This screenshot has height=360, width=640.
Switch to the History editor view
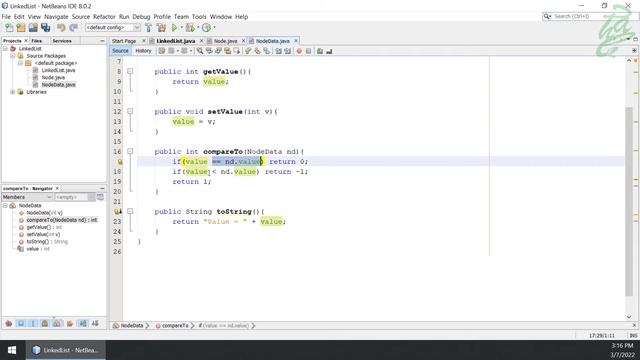(x=143, y=51)
